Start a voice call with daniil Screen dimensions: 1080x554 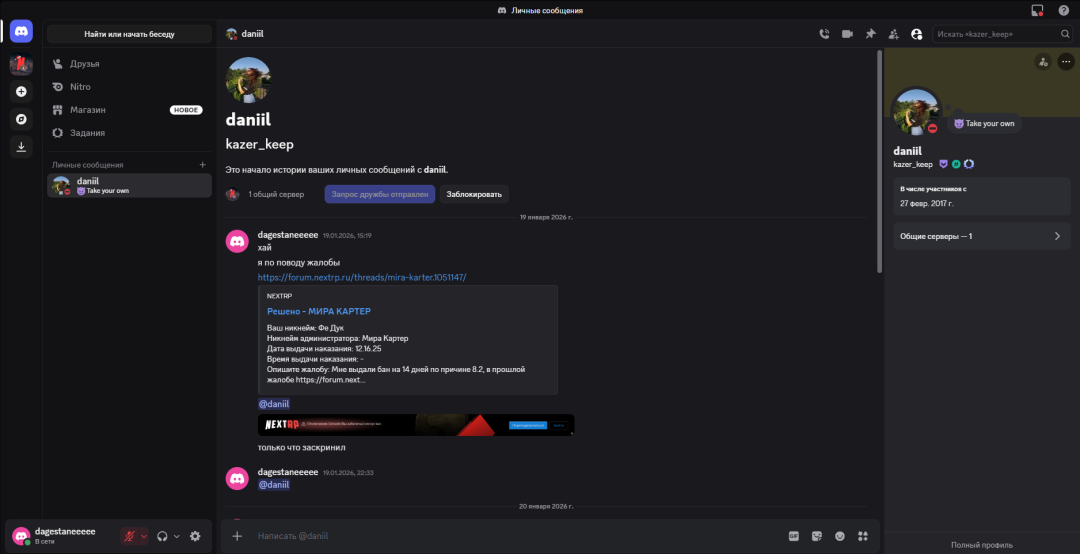(824, 34)
